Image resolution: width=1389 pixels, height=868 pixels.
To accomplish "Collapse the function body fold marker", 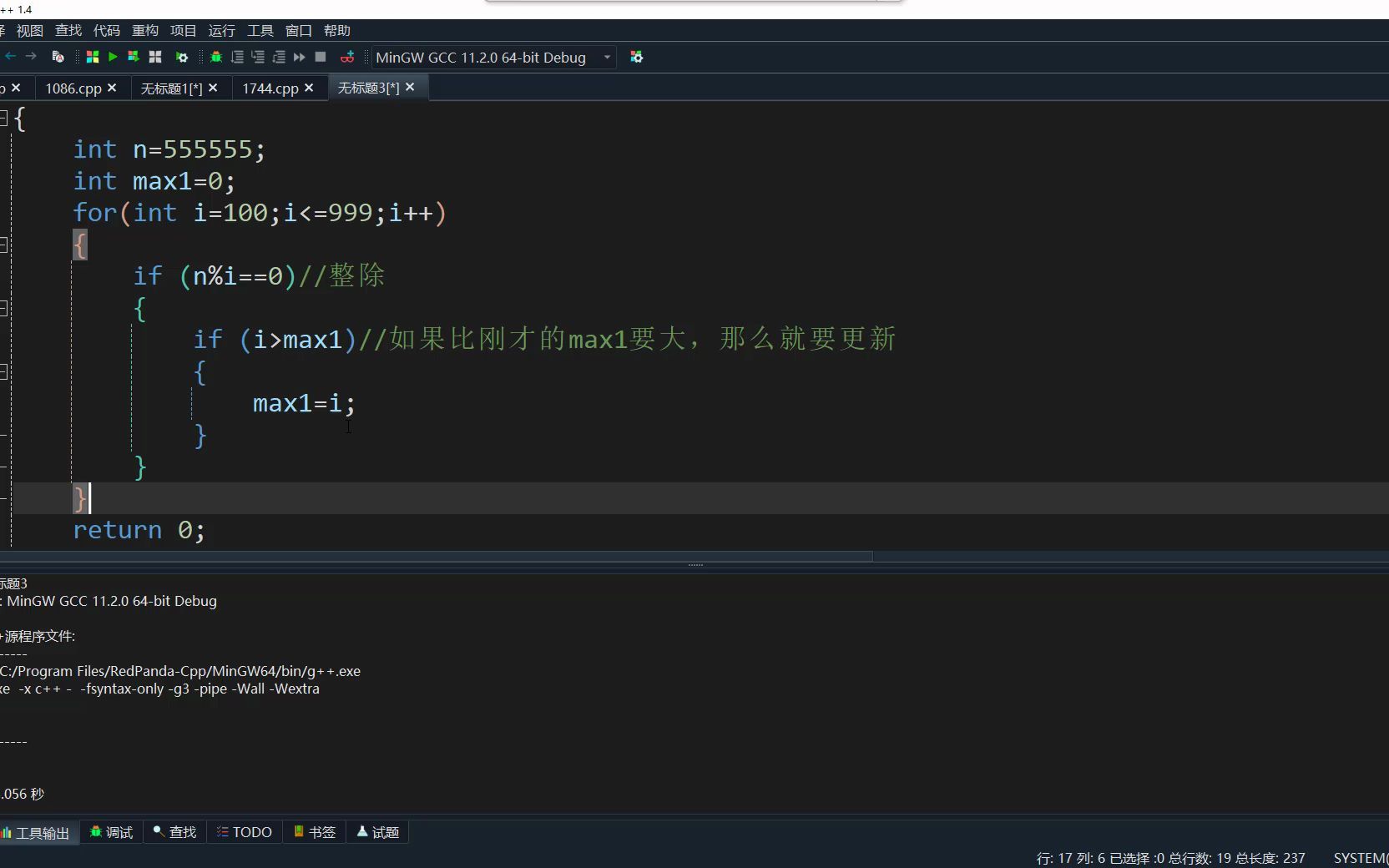I will (x=3, y=119).
